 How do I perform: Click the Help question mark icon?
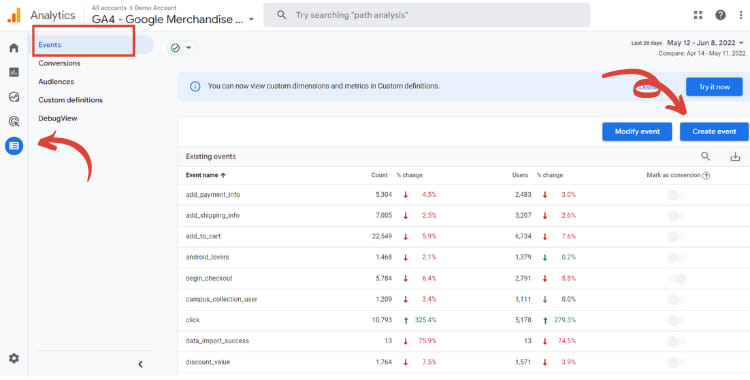[720, 15]
